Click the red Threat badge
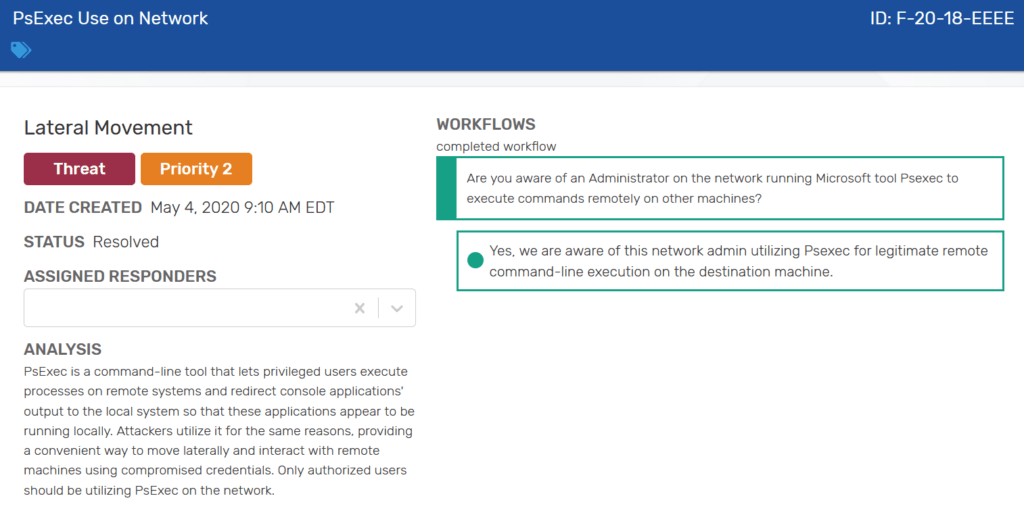 (x=79, y=169)
